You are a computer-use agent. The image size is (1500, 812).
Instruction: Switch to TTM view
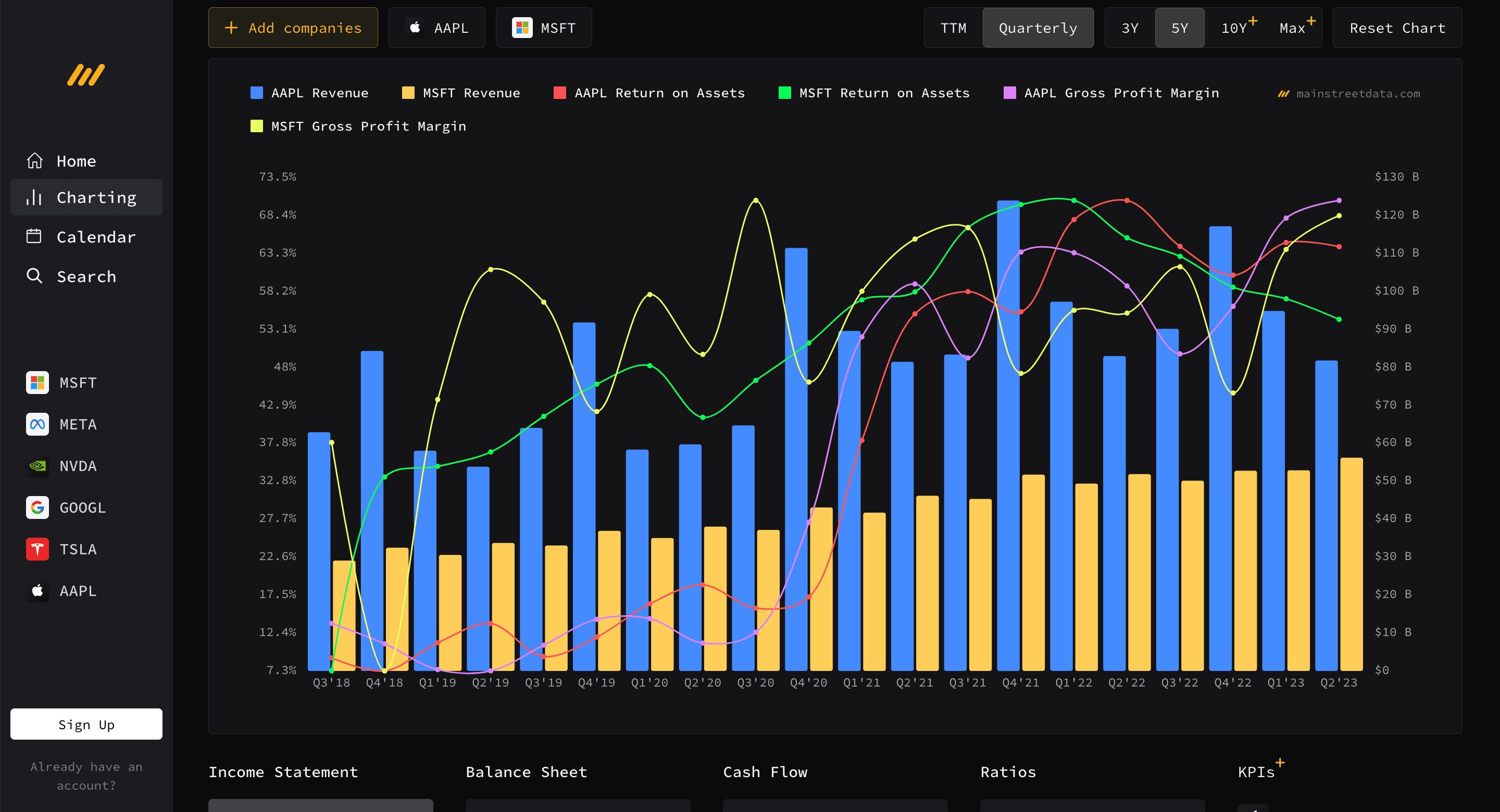coord(953,28)
